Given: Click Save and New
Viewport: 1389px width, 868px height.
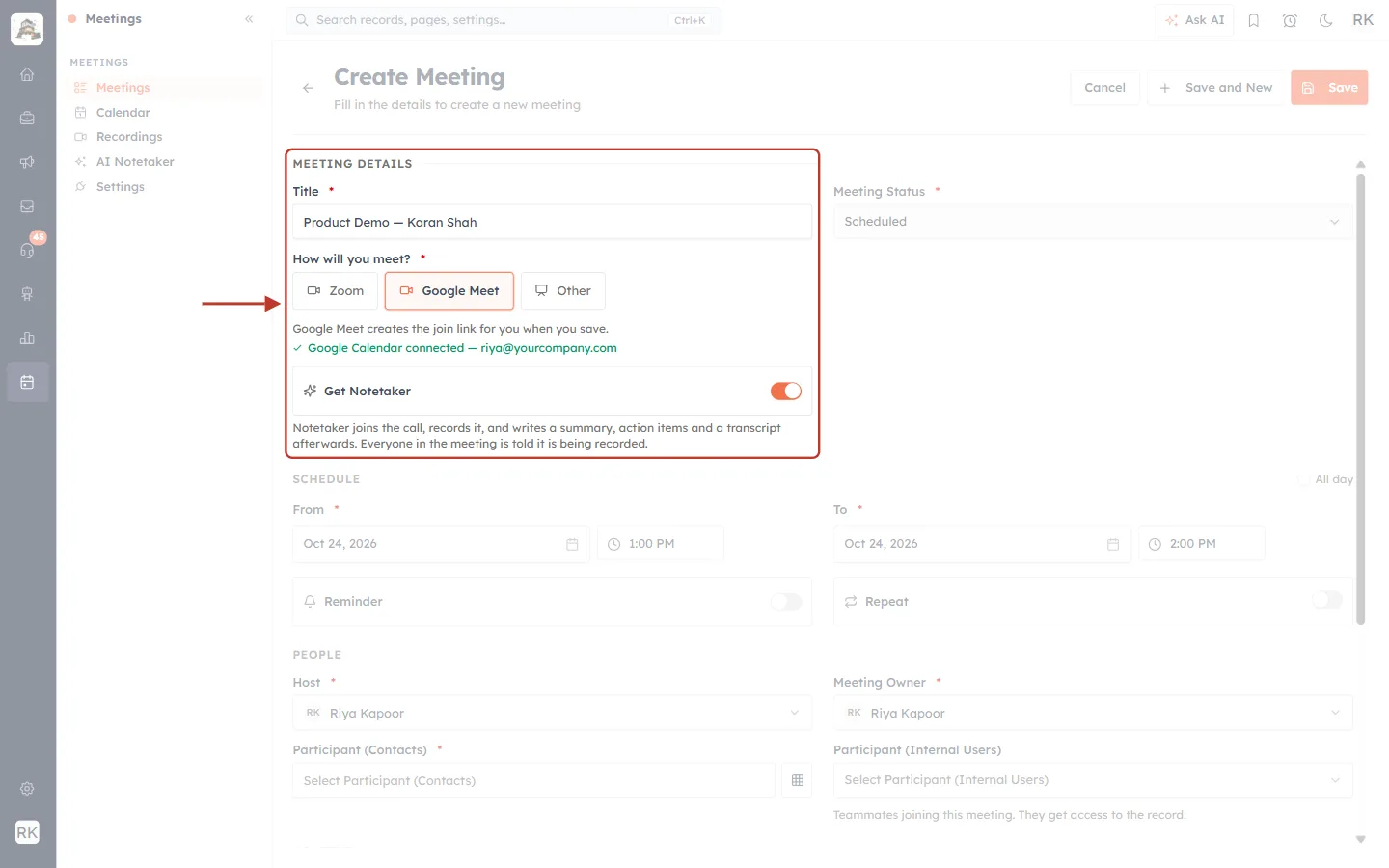Looking at the screenshot, I should (x=1215, y=88).
